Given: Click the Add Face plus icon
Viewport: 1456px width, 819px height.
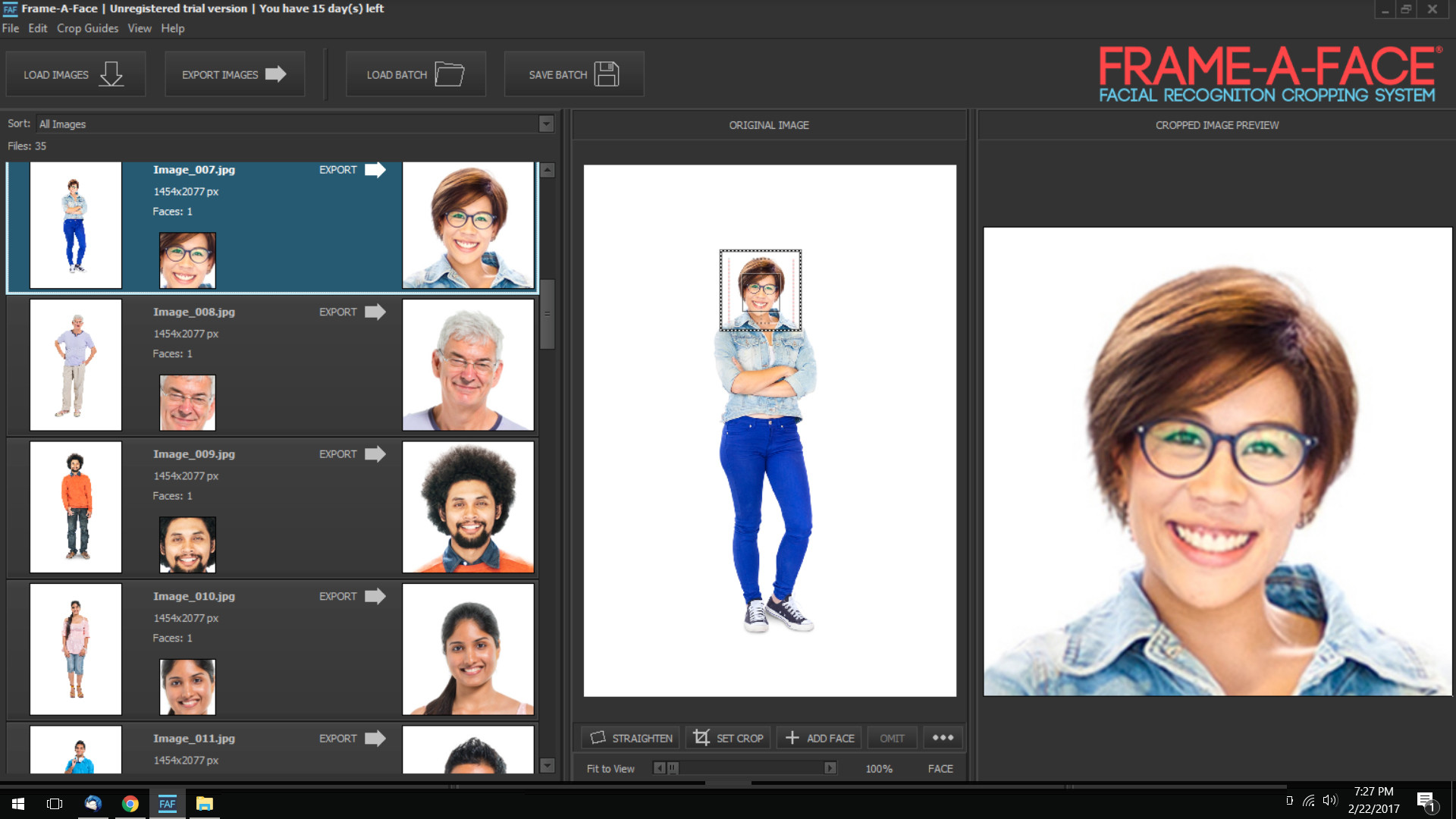Looking at the screenshot, I should pyautogui.click(x=792, y=737).
